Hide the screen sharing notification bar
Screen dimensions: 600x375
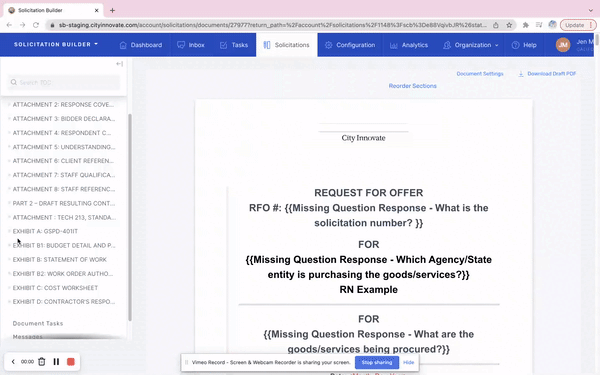click(409, 362)
